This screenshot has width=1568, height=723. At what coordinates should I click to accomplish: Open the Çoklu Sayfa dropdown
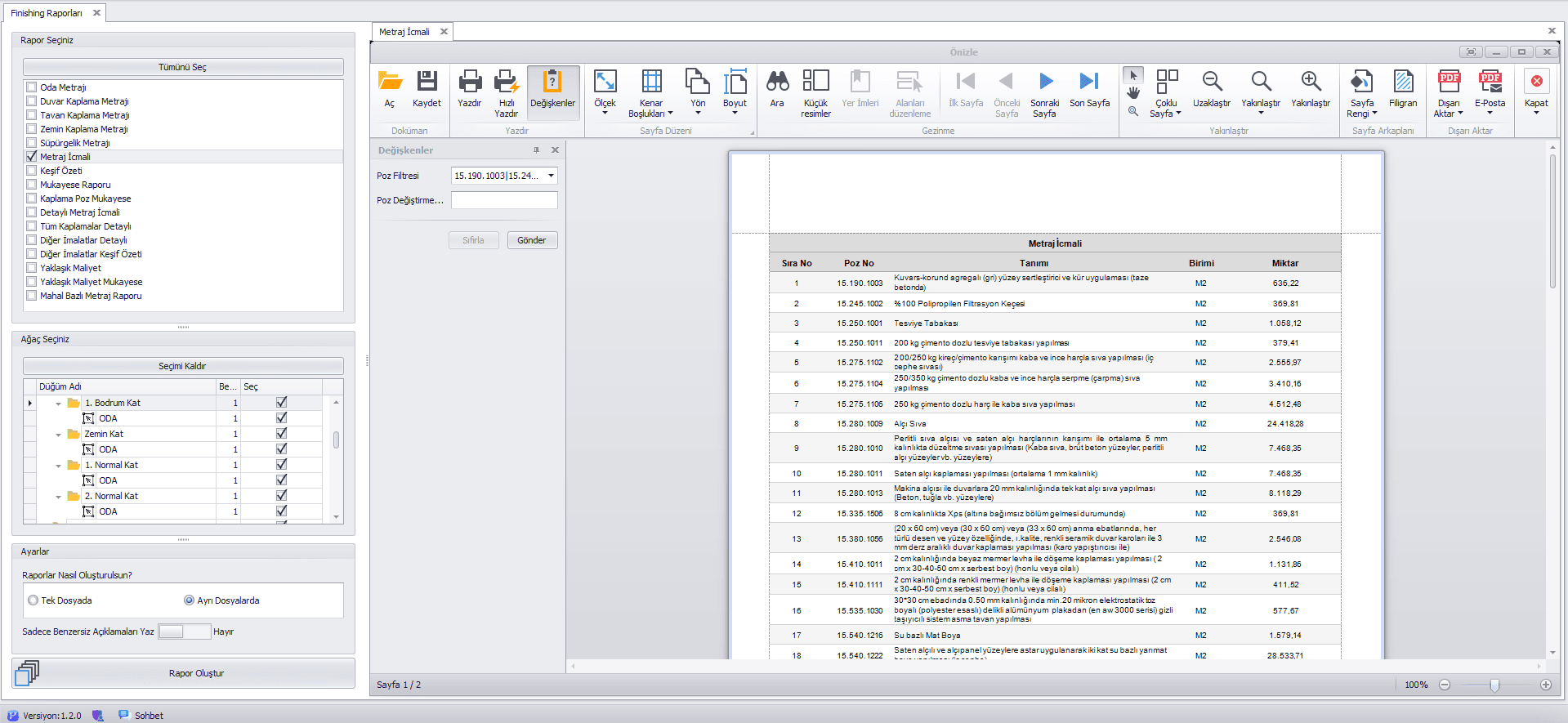point(1167,92)
